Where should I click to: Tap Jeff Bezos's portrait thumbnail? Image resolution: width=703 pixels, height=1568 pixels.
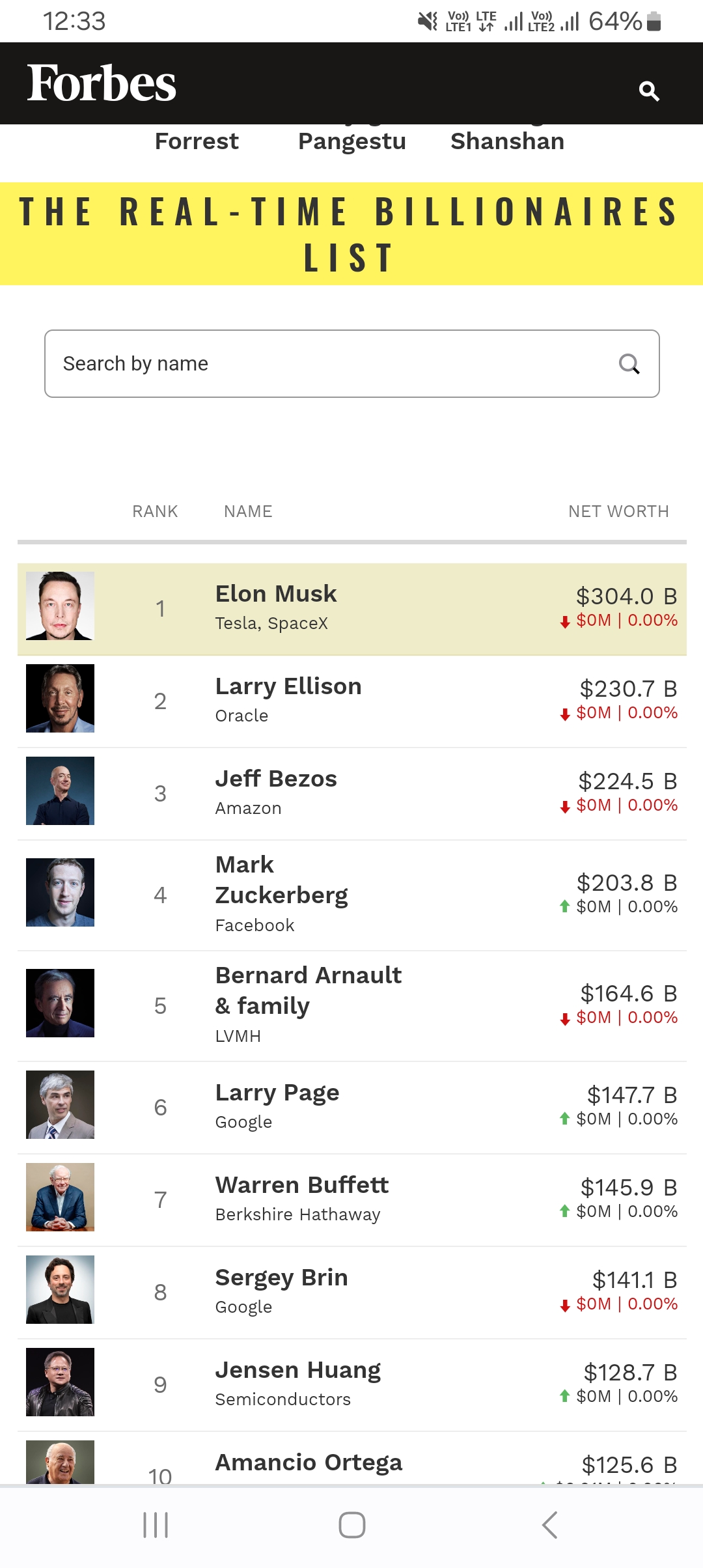click(x=60, y=791)
